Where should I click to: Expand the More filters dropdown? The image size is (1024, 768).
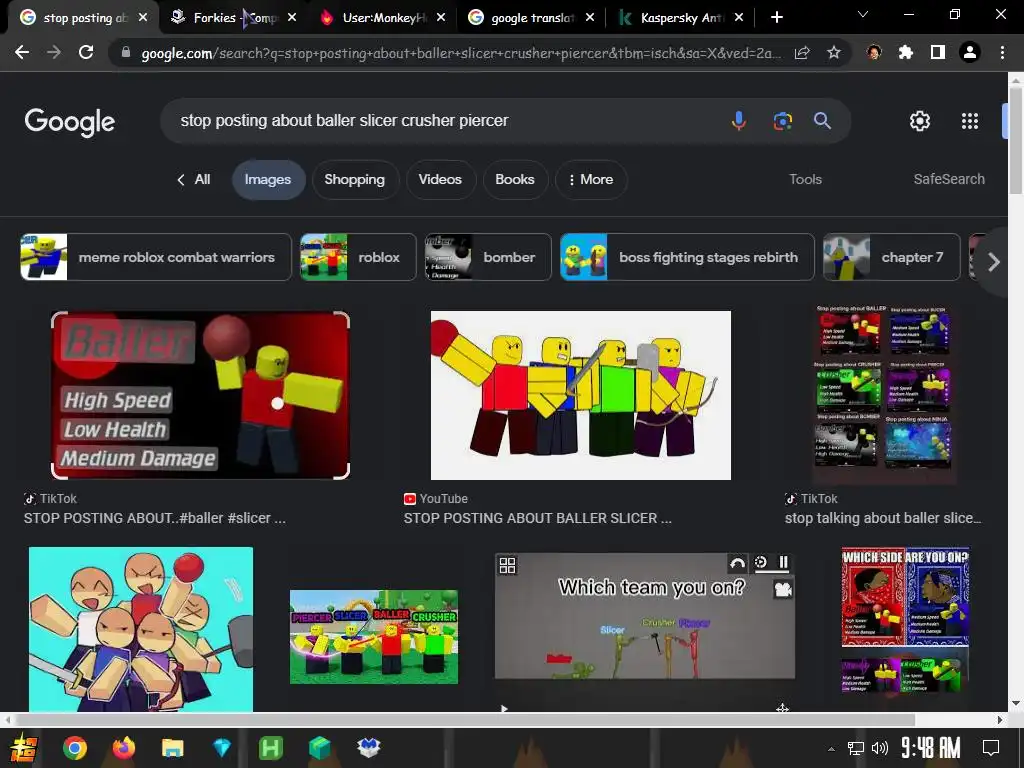[x=591, y=180]
